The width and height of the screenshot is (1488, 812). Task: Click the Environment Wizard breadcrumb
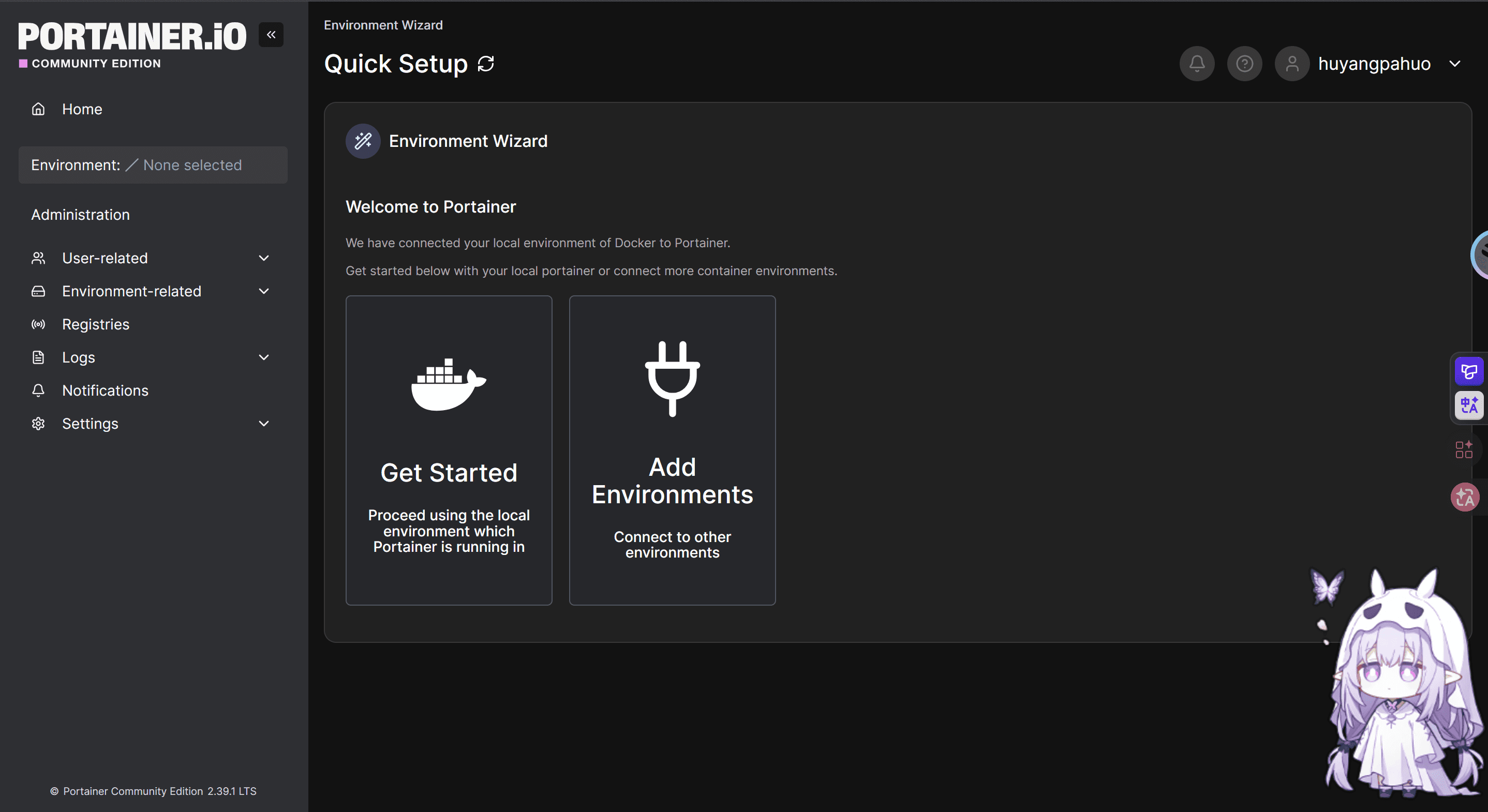pyautogui.click(x=383, y=25)
